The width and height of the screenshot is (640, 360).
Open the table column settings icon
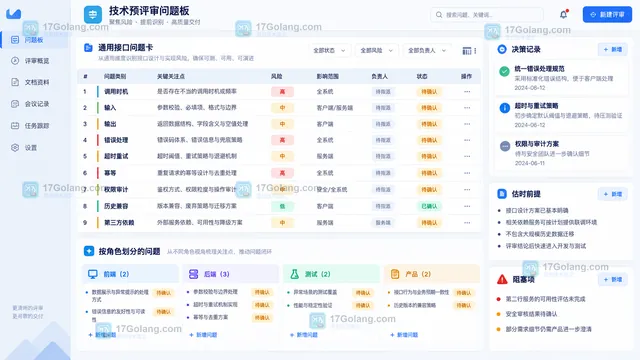pos(467,51)
